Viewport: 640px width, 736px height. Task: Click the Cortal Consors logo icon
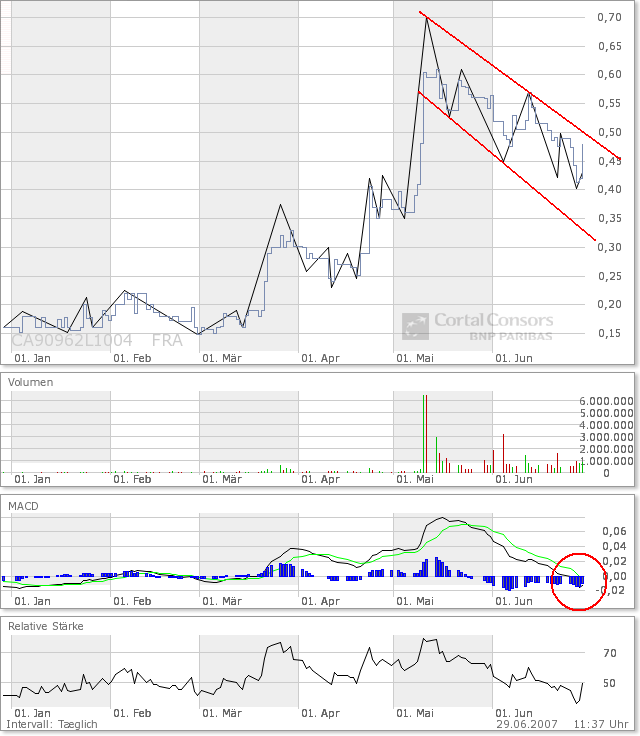pos(415,327)
